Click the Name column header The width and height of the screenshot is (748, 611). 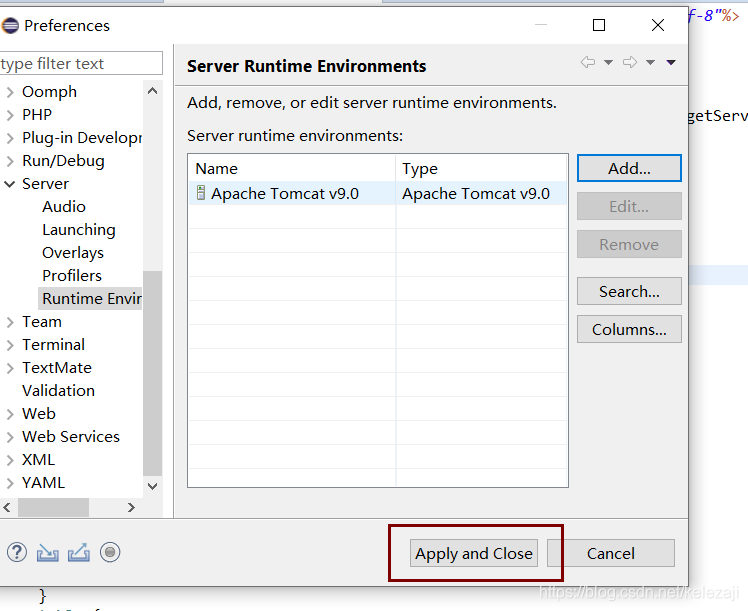(x=292, y=168)
